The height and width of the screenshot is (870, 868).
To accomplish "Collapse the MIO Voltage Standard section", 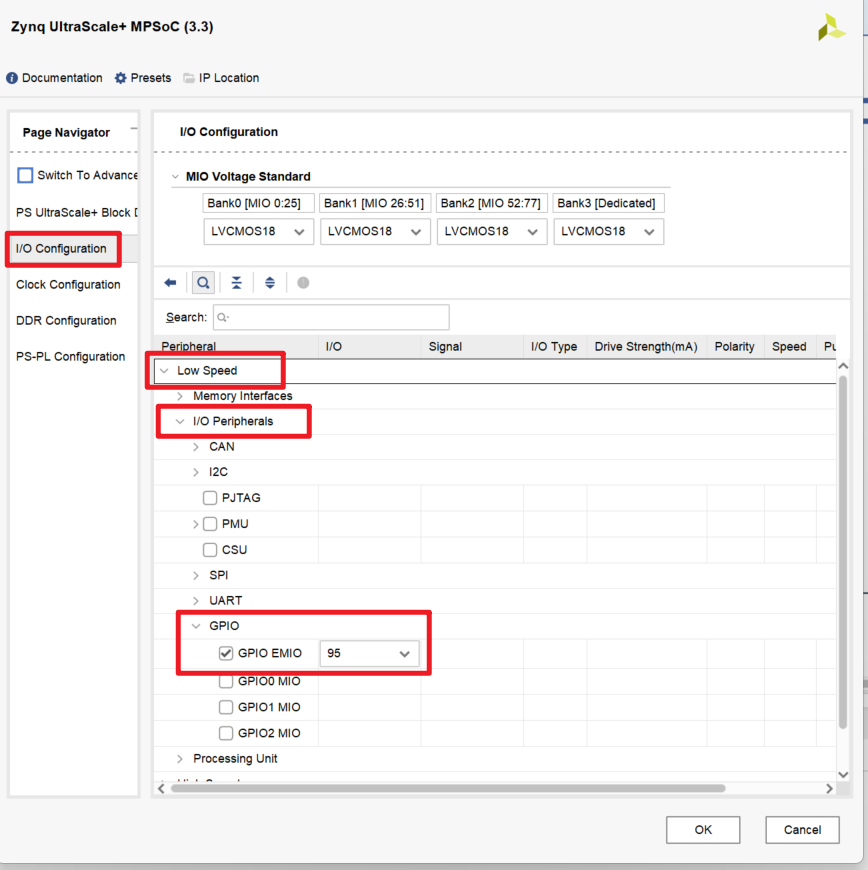I will coord(175,176).
